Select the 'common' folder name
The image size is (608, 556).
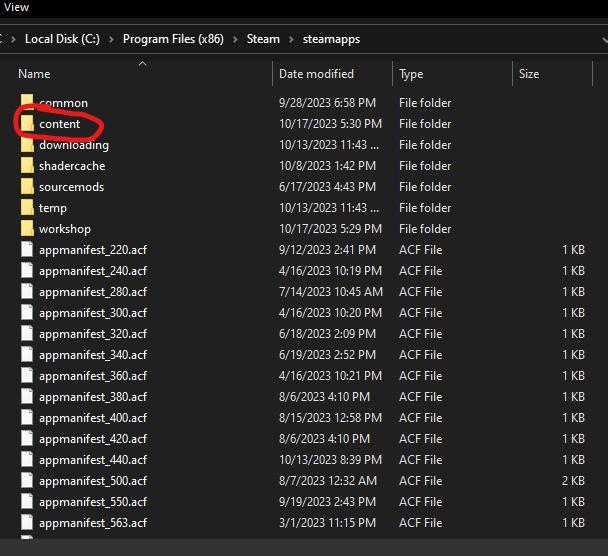coord(63,103)
